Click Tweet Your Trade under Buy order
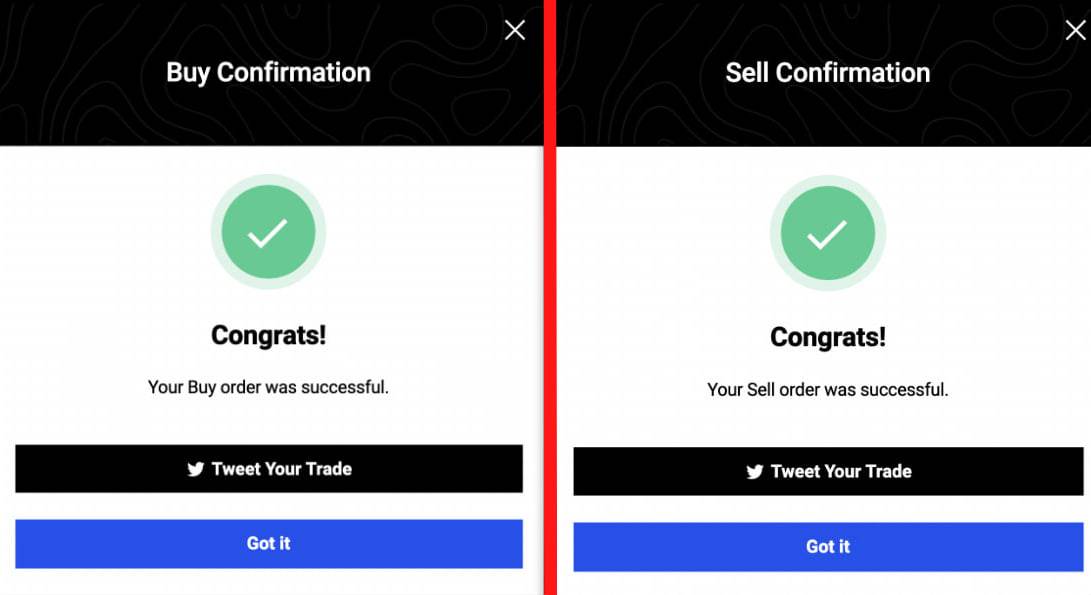Screen dimensions: 1091x595 (x=269, y=469)
